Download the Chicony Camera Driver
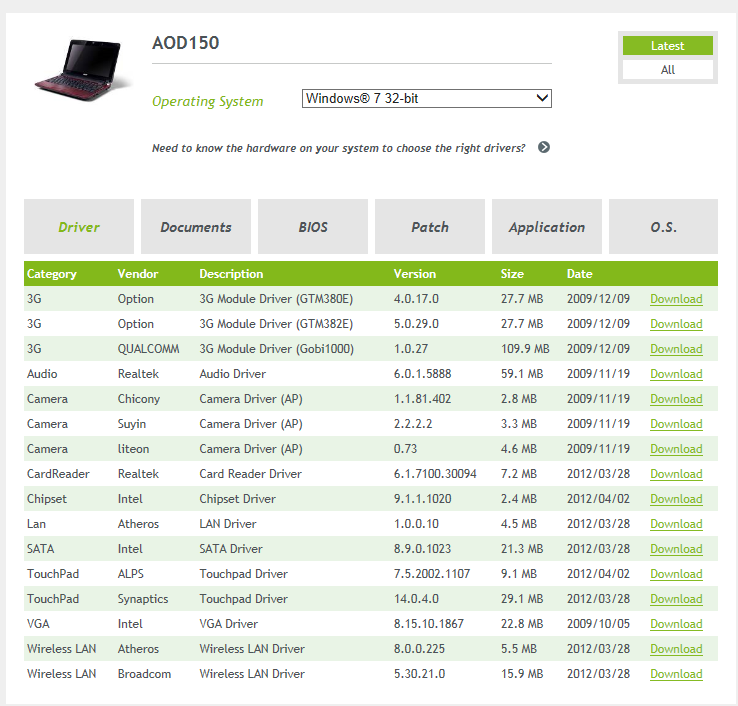738x706 pixels. [x=676, y=399]
